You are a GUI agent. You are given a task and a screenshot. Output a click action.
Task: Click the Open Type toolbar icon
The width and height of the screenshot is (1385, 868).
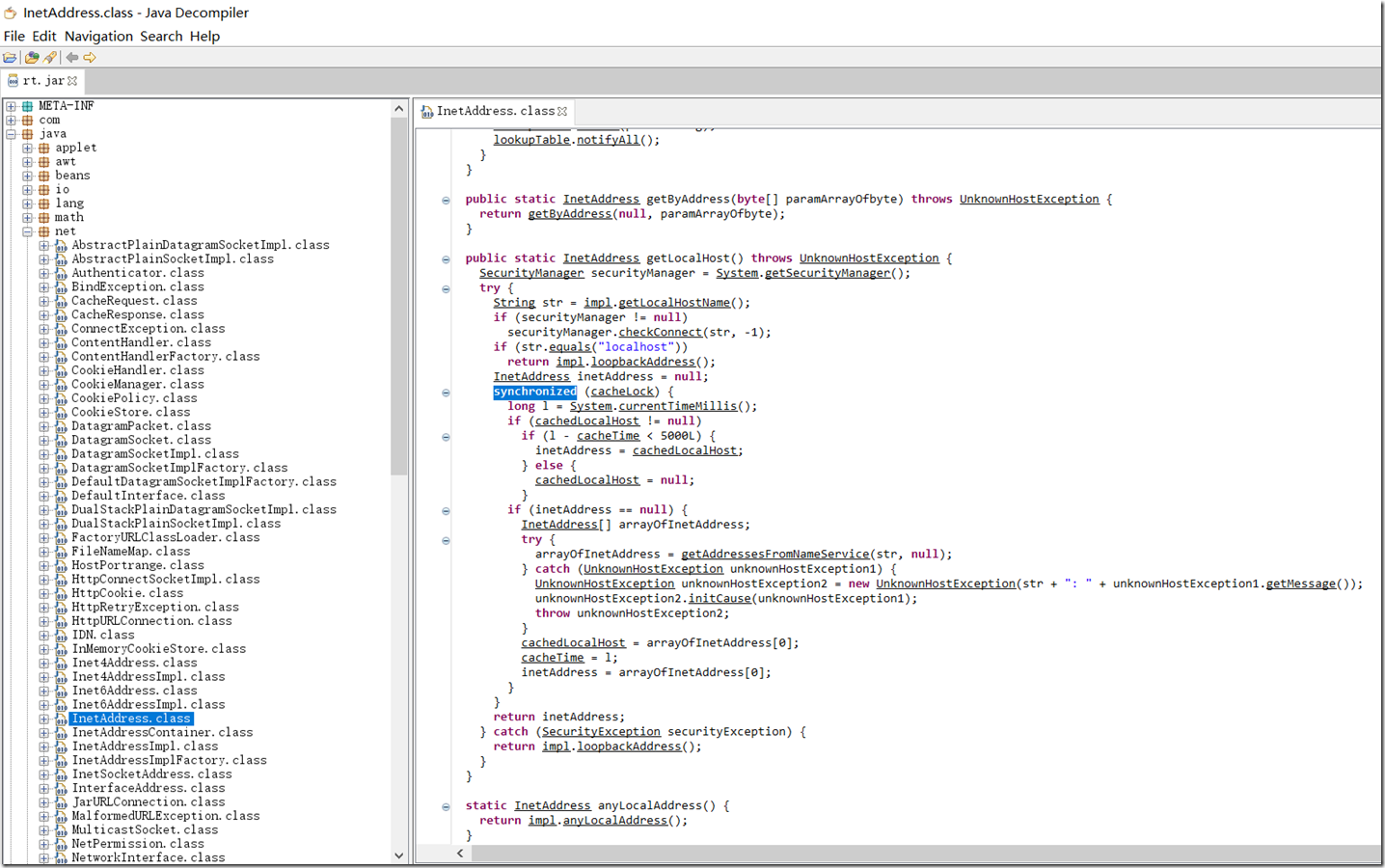32,58
